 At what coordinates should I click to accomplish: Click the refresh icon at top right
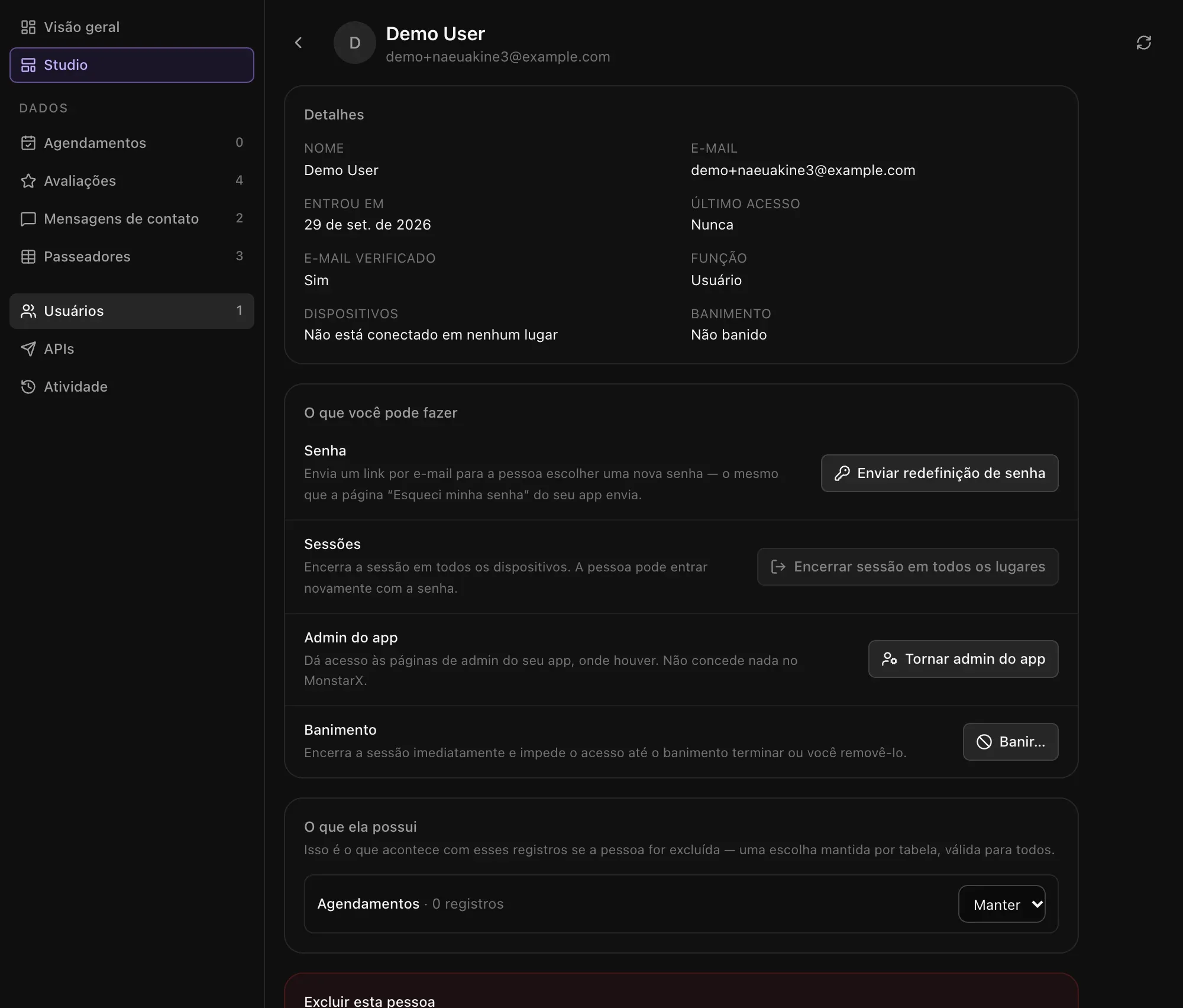click(1143, 43)
